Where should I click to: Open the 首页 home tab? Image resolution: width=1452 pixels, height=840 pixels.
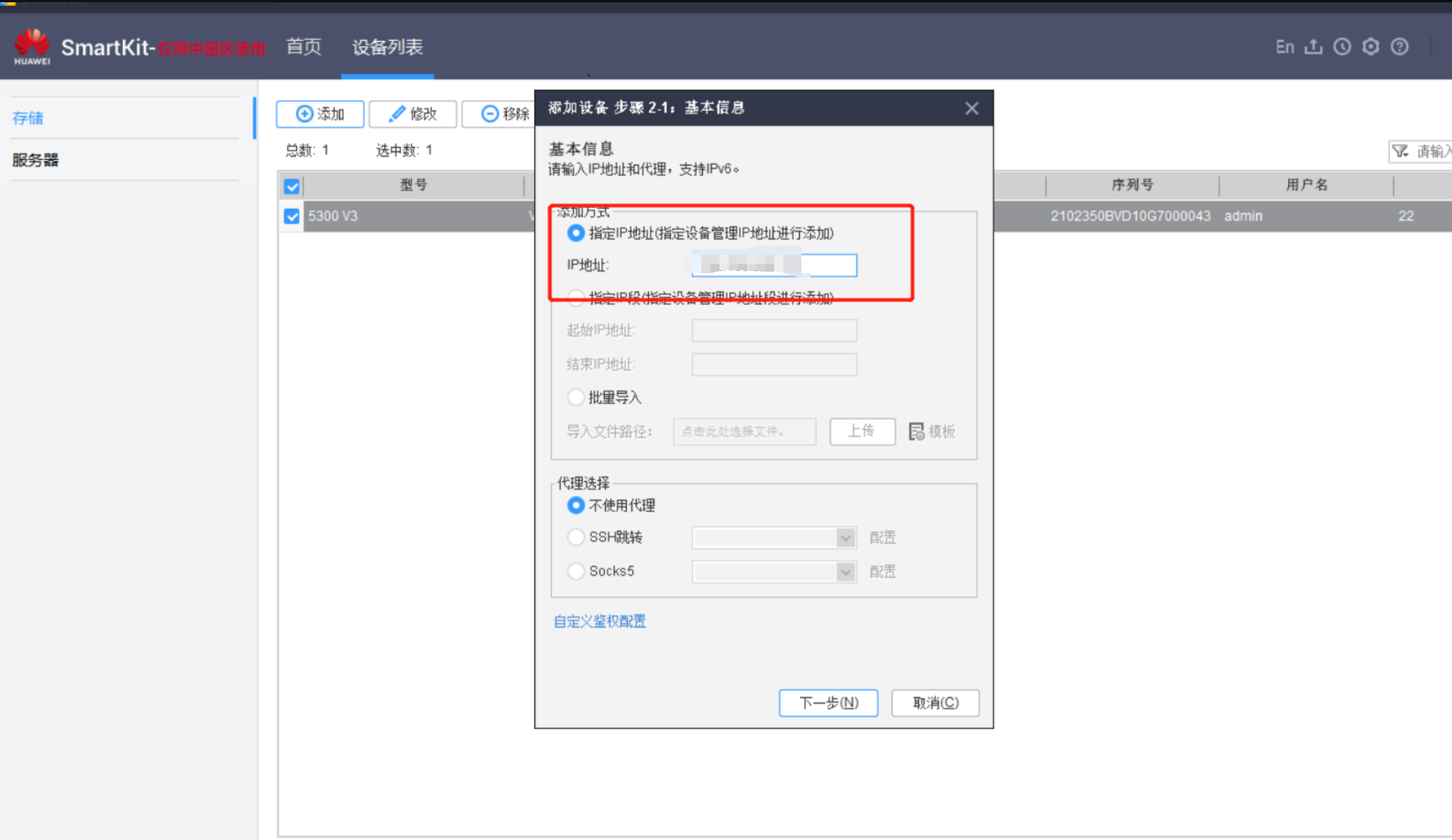[304, 47]
